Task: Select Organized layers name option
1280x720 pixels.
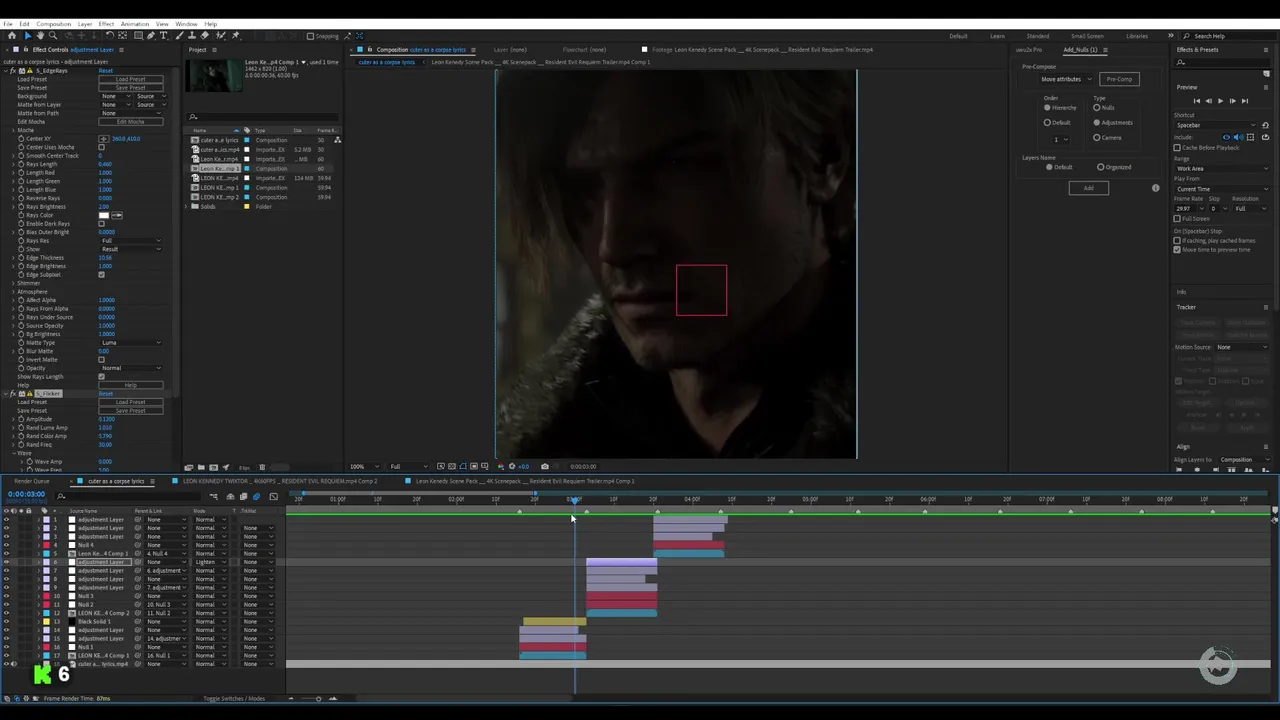Action: pos(1101,167)
